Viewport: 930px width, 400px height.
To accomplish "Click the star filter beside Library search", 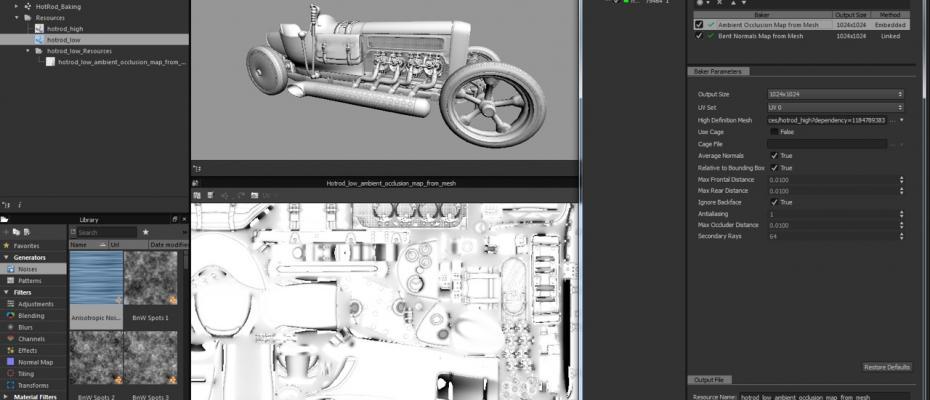I will 145,232.
